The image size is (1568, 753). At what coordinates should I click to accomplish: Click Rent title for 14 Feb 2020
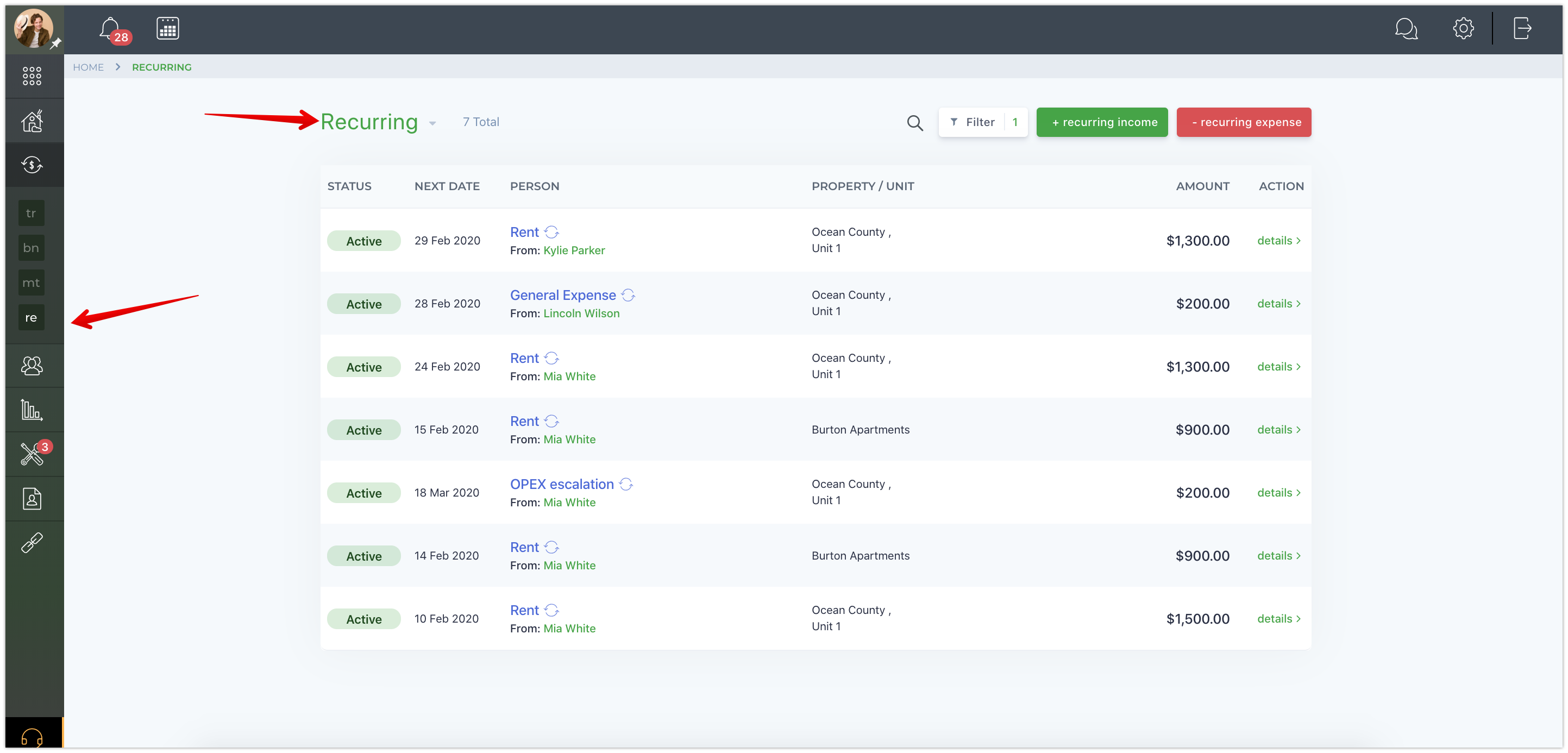(524, 547)
